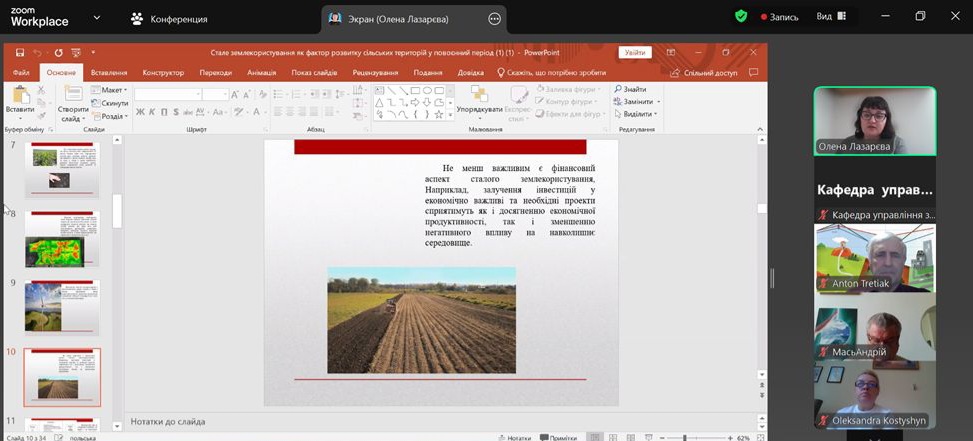Click the Save icon in quick access toolbar
Viewport: 973px width, 441px height.
(x=20, y=53)
